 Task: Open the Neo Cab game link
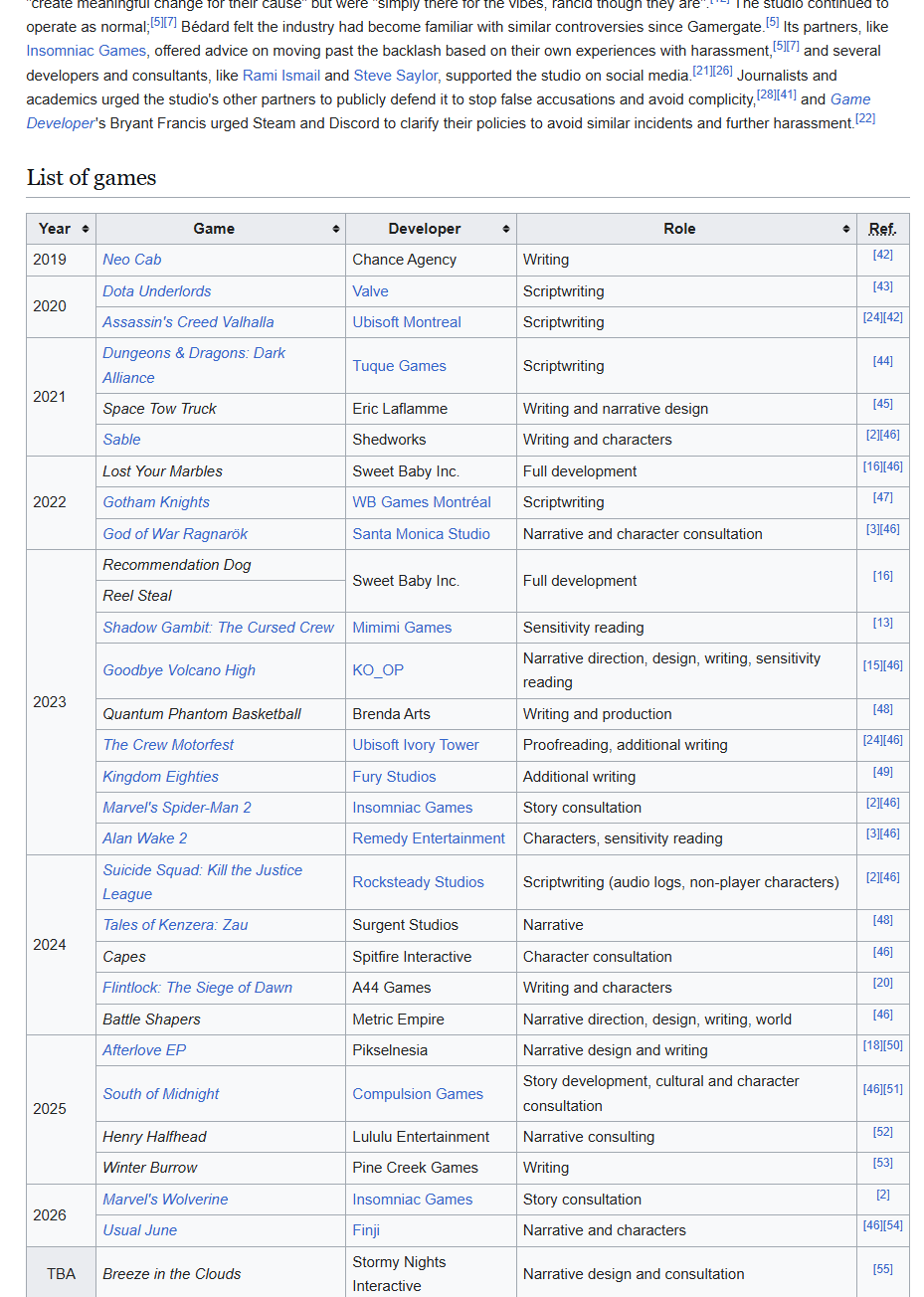tap(132, 260)
